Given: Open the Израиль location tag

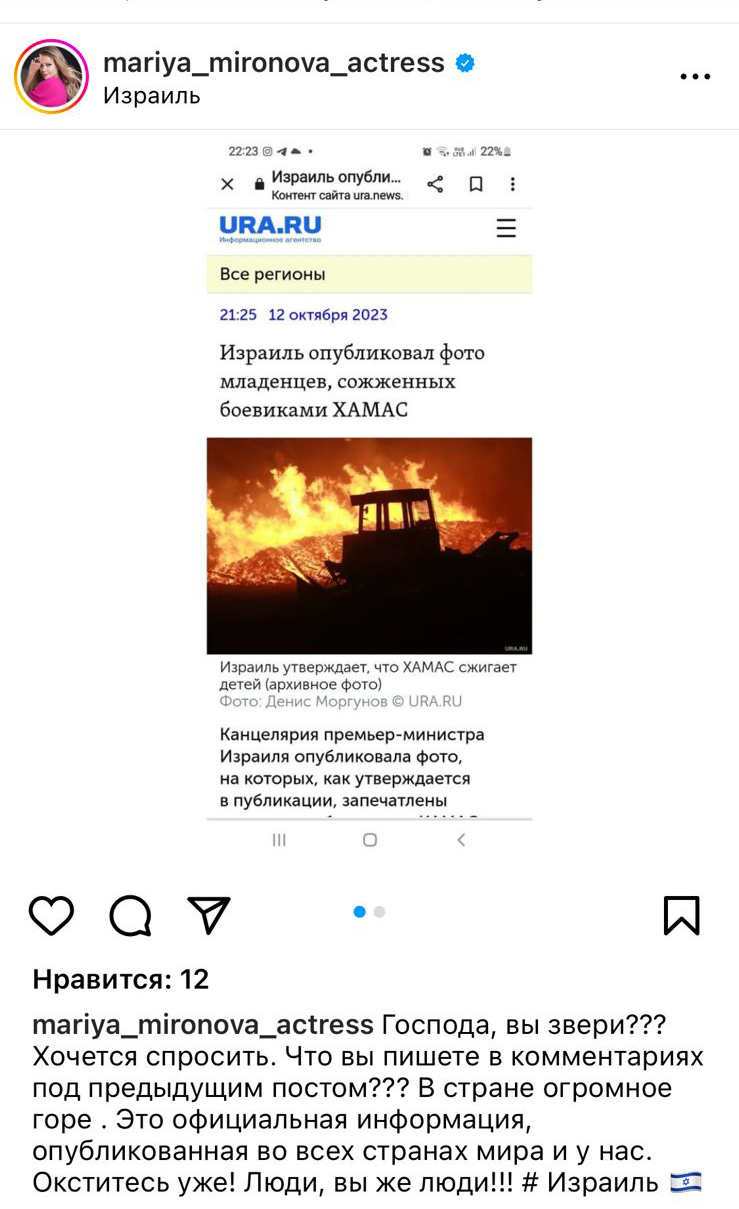Looking at the screenshot, I should (x=152, y=96).
